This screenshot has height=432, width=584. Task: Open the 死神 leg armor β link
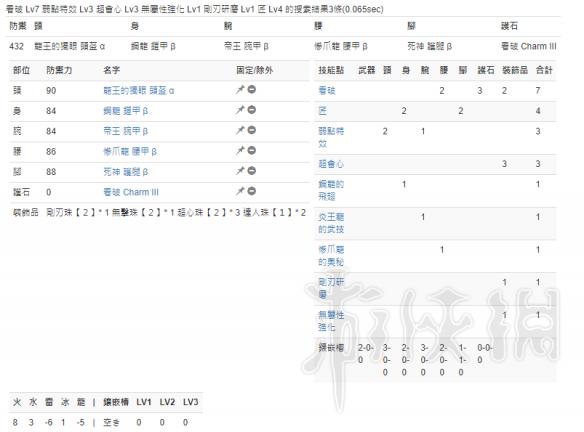tap(126, 172)
